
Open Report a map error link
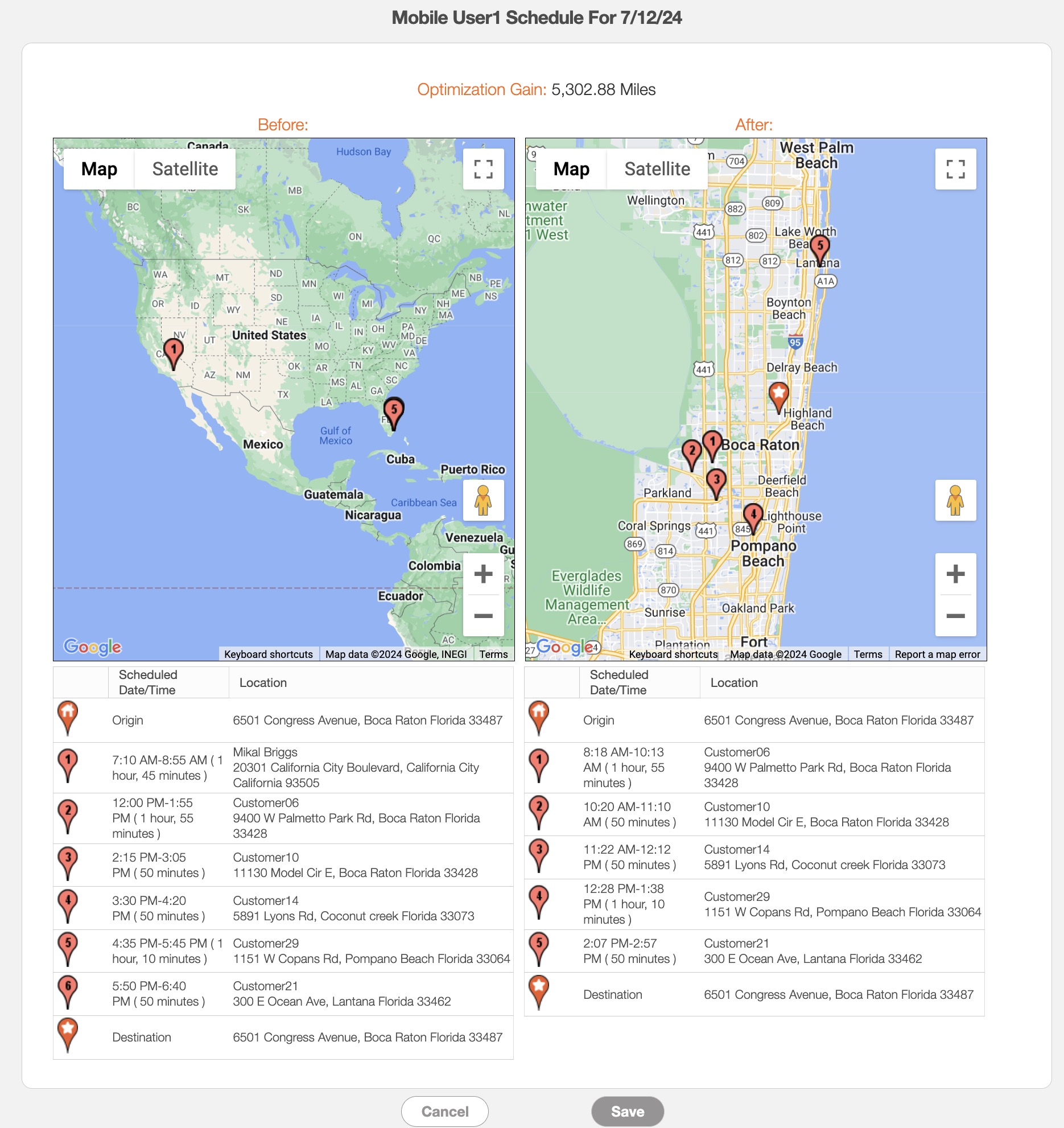937,654
